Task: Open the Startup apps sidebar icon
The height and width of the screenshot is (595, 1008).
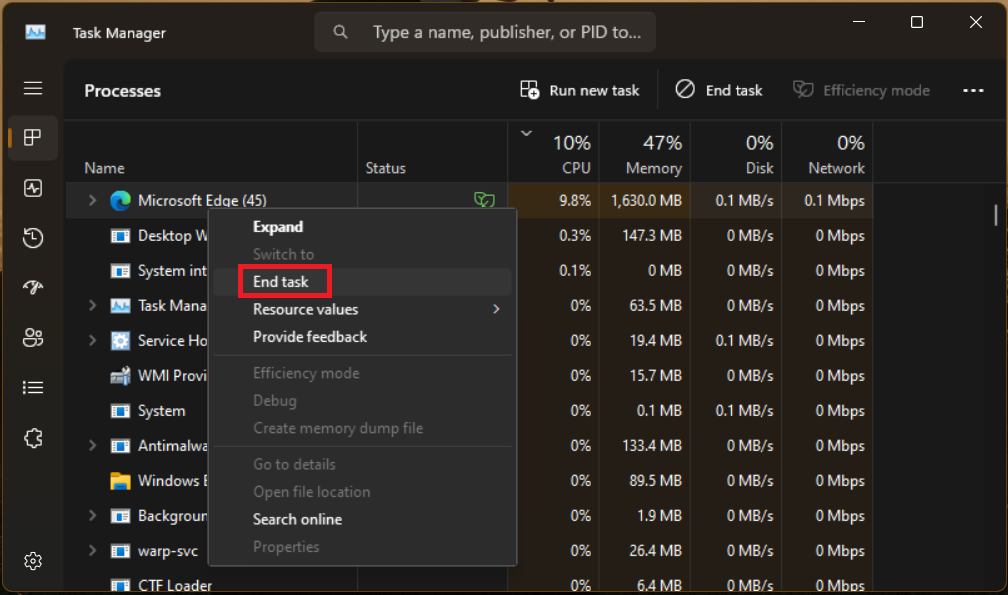Action: click(x=33, y=288)
